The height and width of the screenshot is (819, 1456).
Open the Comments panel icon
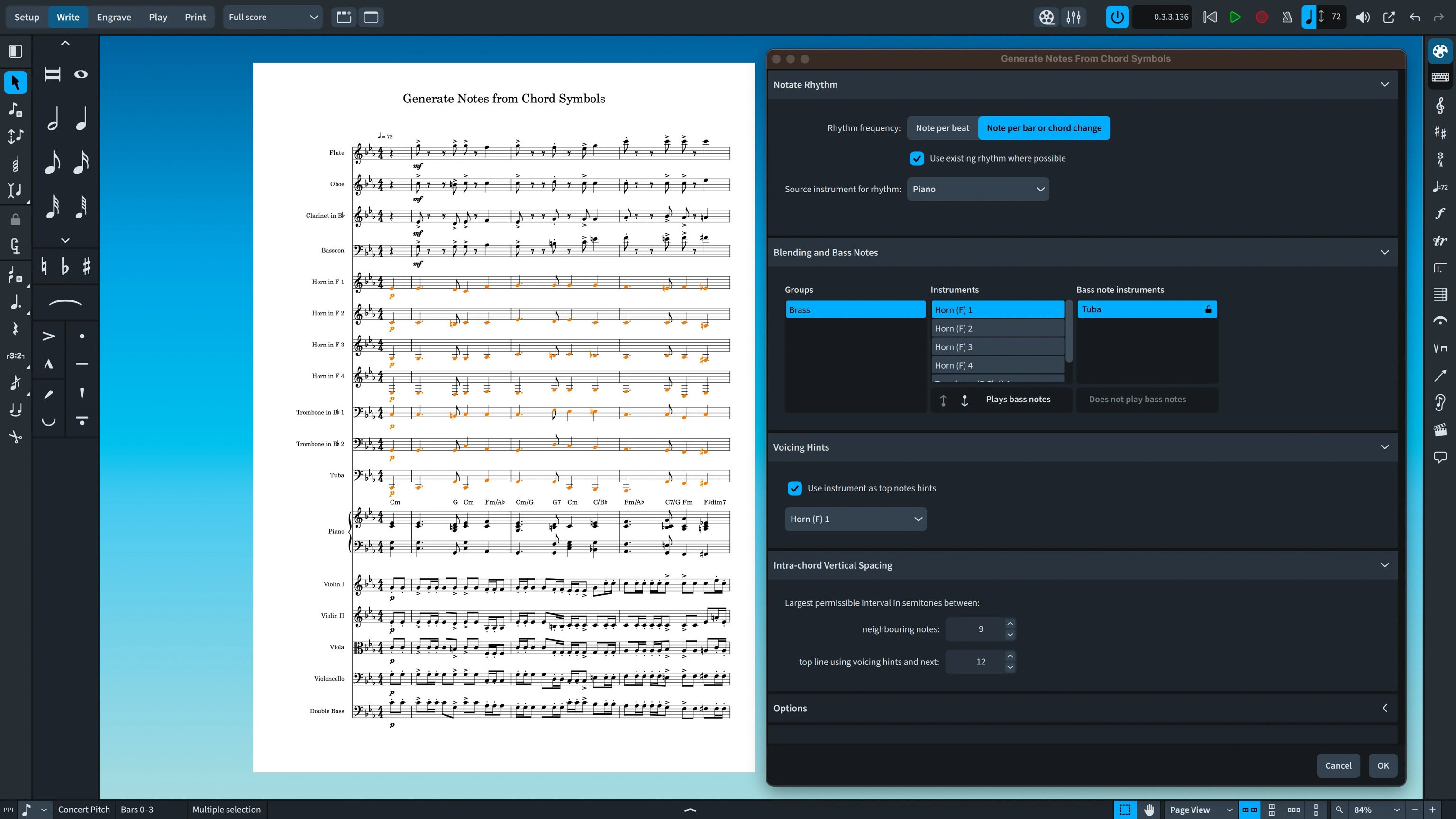point(1439,457)
